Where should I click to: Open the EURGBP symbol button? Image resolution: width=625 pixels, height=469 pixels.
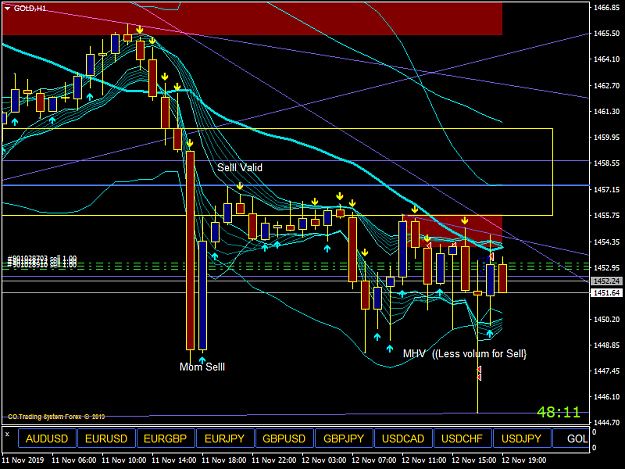[165, 438]
